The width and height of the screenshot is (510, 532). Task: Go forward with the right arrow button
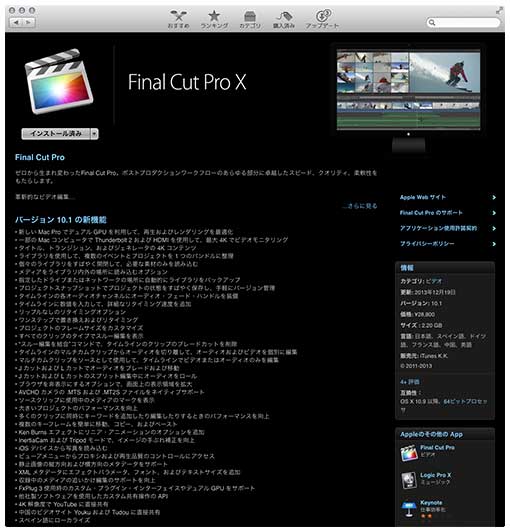coord(29,22)
